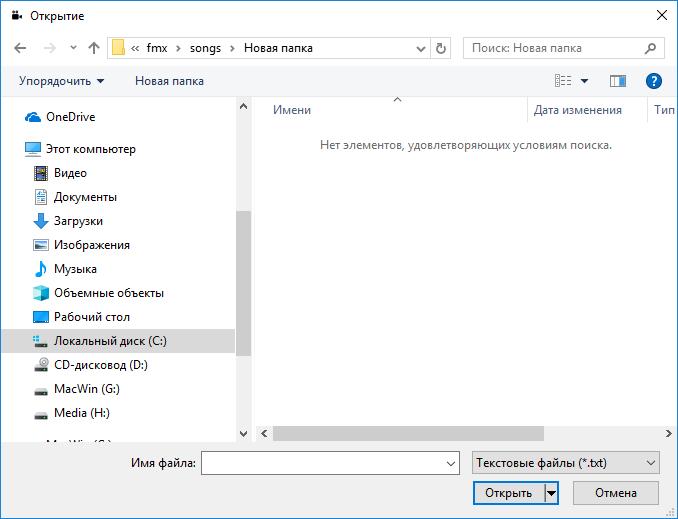Click the CD-дисковод disc icon
This screenshot has width=678, height=519.
pos(41,365)
